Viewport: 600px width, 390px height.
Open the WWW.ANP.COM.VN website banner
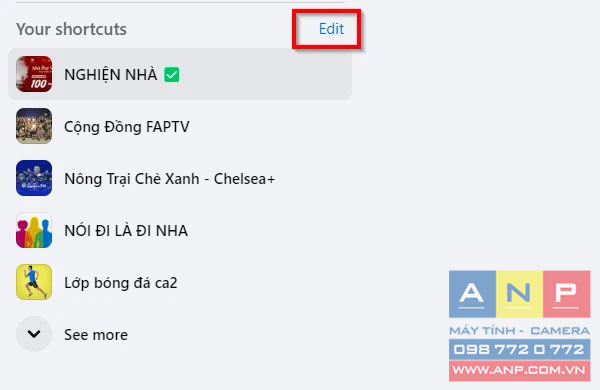pyautogui.click(x=520, y=370)
